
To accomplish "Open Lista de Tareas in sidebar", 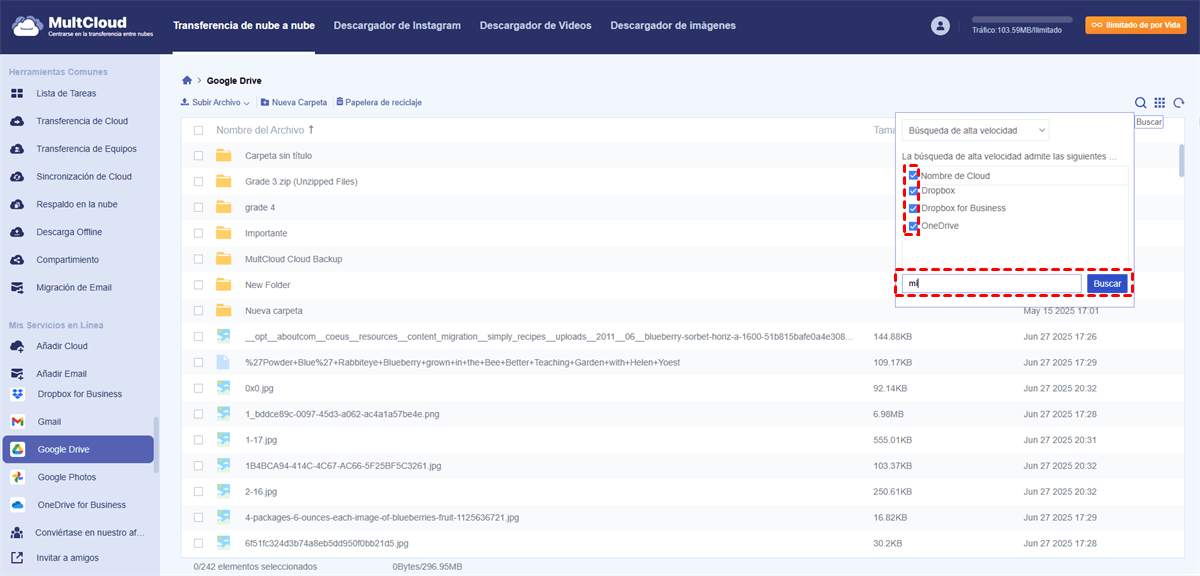I will (66, 93).
